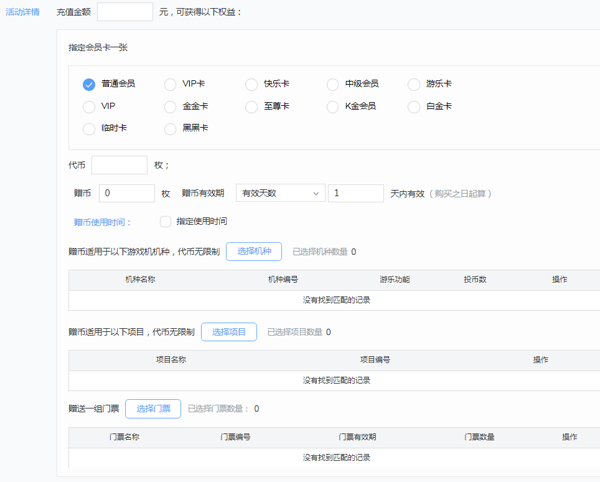600x482 pixels.
Task: Click the 投币数 column header
Action: point(475,280)
